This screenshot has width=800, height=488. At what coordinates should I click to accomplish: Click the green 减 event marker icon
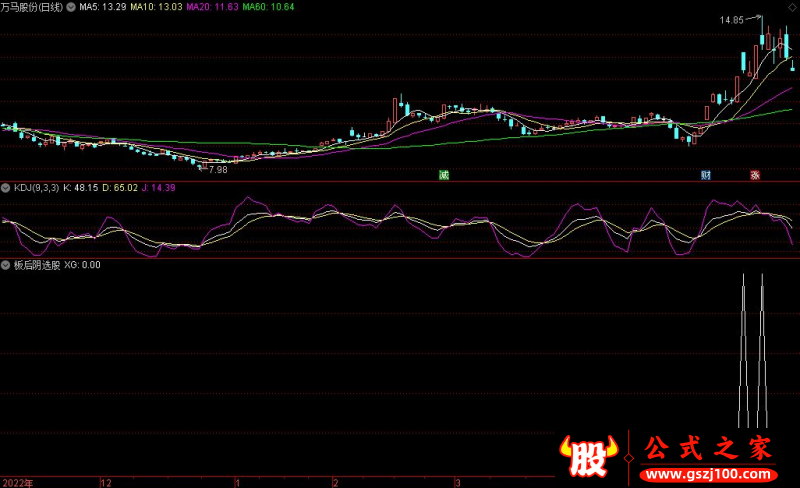coord(444,175)
